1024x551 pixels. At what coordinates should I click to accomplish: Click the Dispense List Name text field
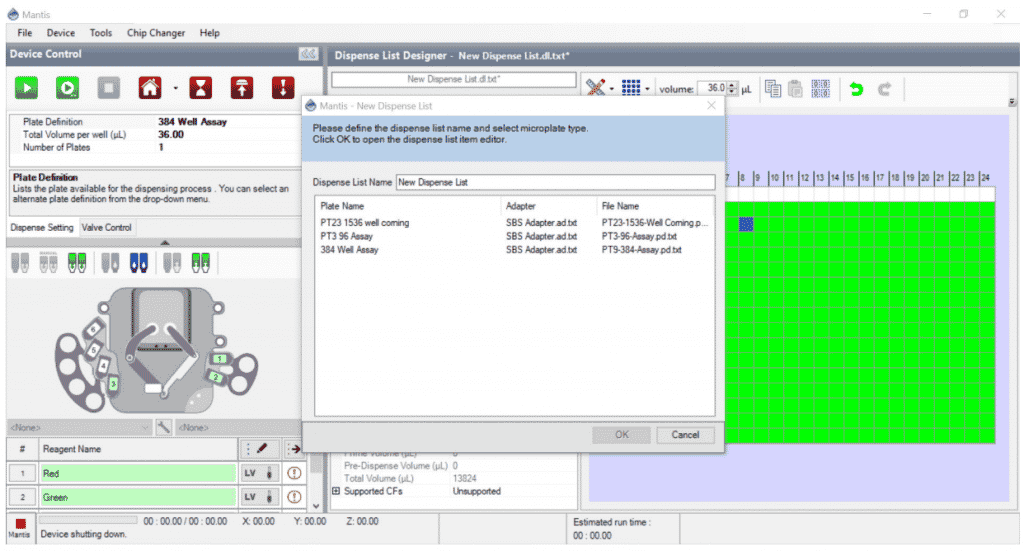point(555,182)
